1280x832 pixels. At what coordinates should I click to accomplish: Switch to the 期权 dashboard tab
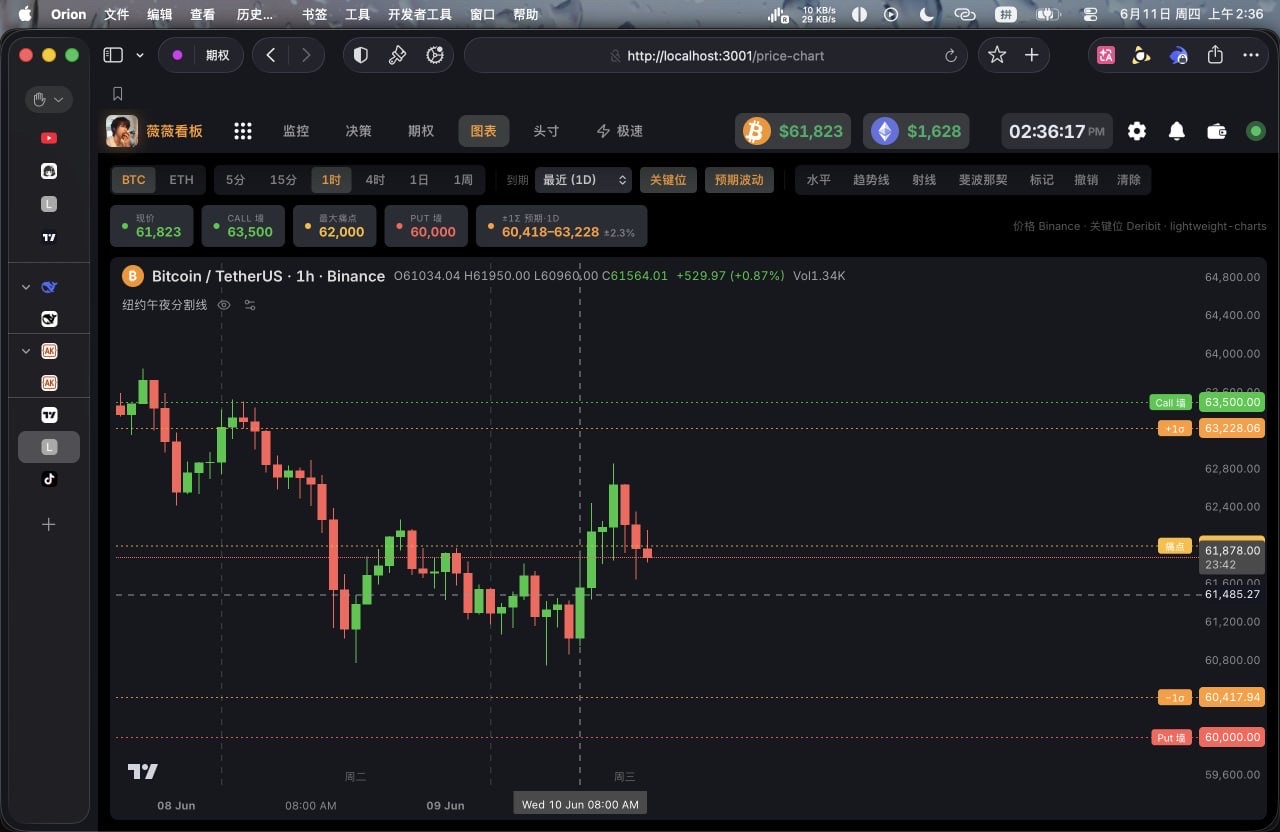pyautogui.click(x=421, y=131)
